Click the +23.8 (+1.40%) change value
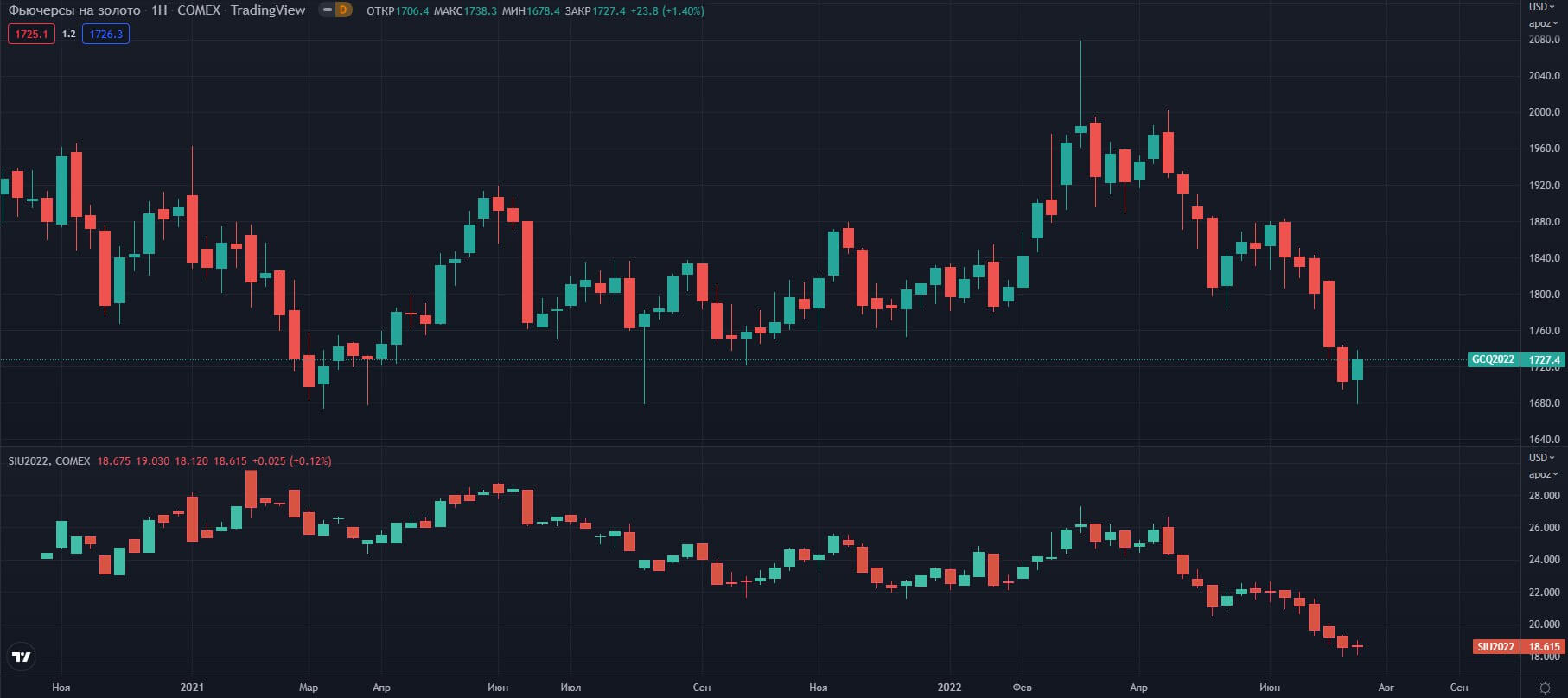This screenshot has width=1568, height=698. 667,11
